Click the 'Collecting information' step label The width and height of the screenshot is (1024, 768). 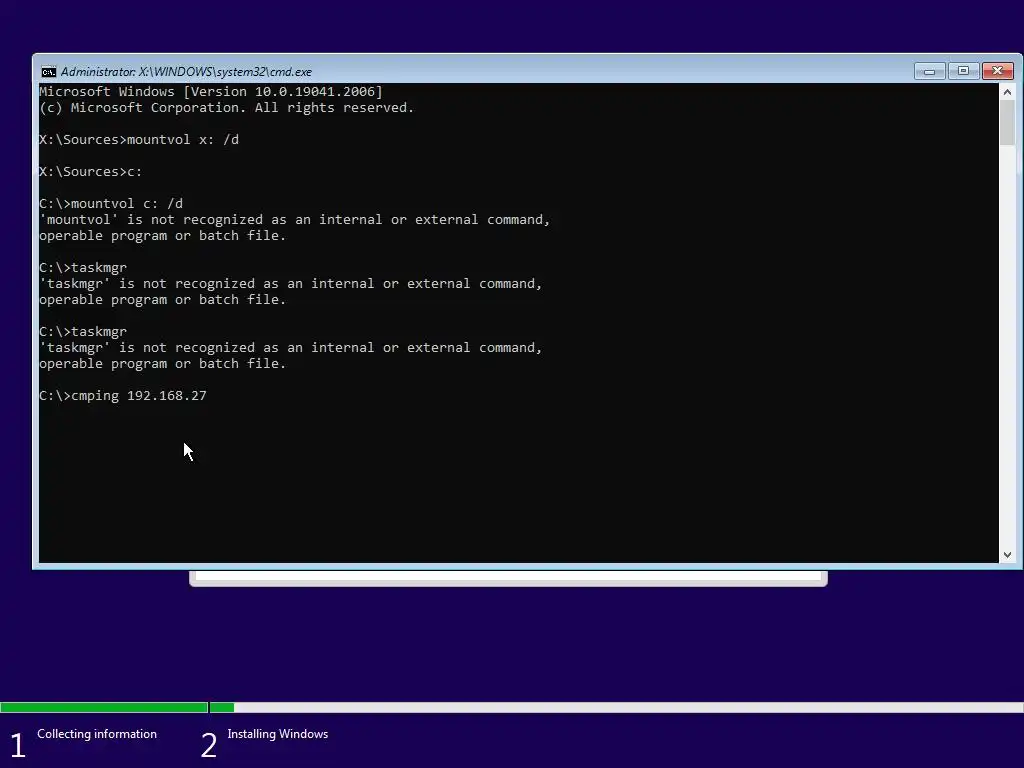point(97,734)
